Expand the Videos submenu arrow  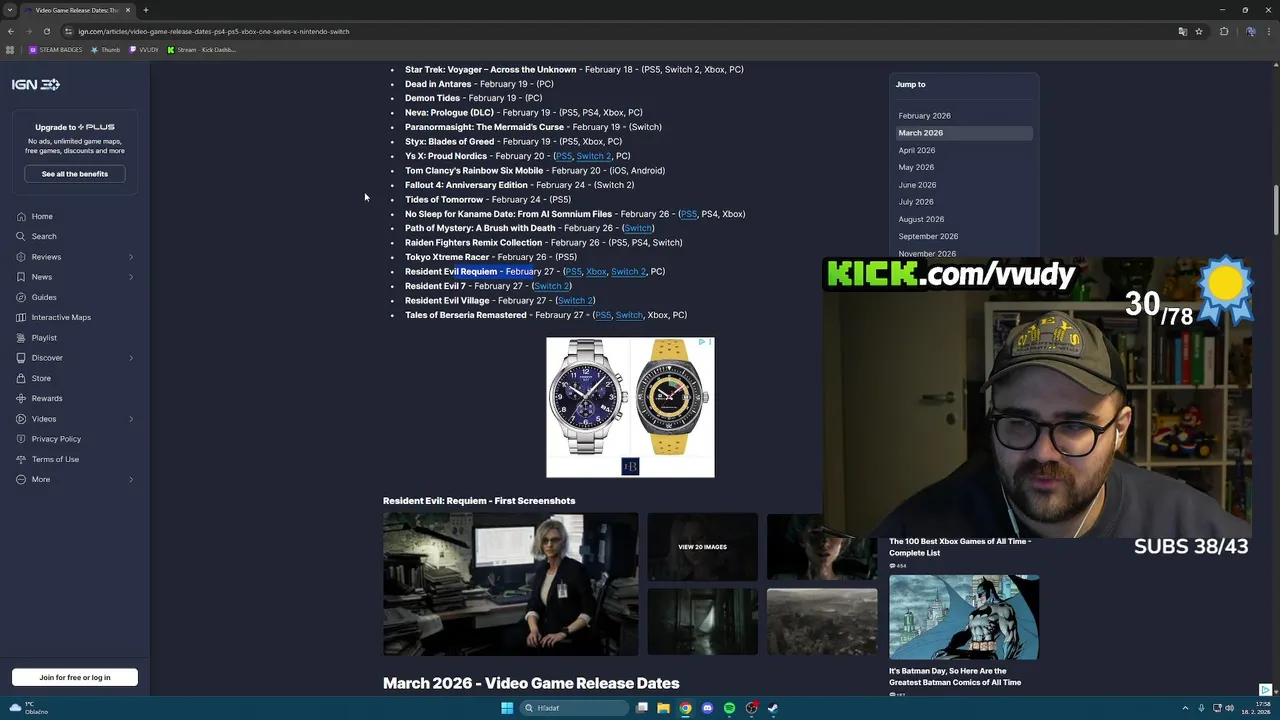[131, 419]
